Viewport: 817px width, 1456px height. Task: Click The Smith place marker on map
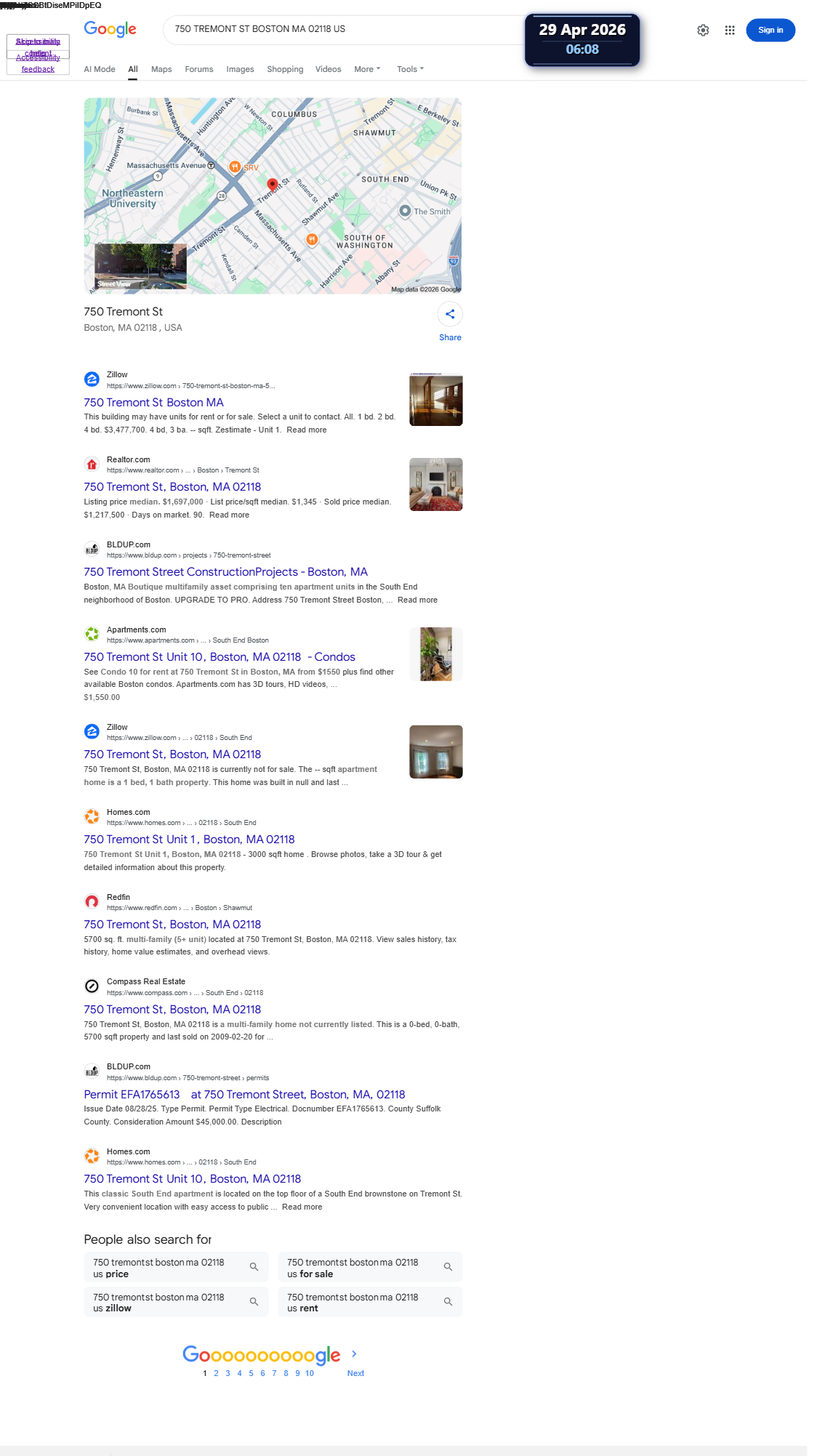[405, 211]
